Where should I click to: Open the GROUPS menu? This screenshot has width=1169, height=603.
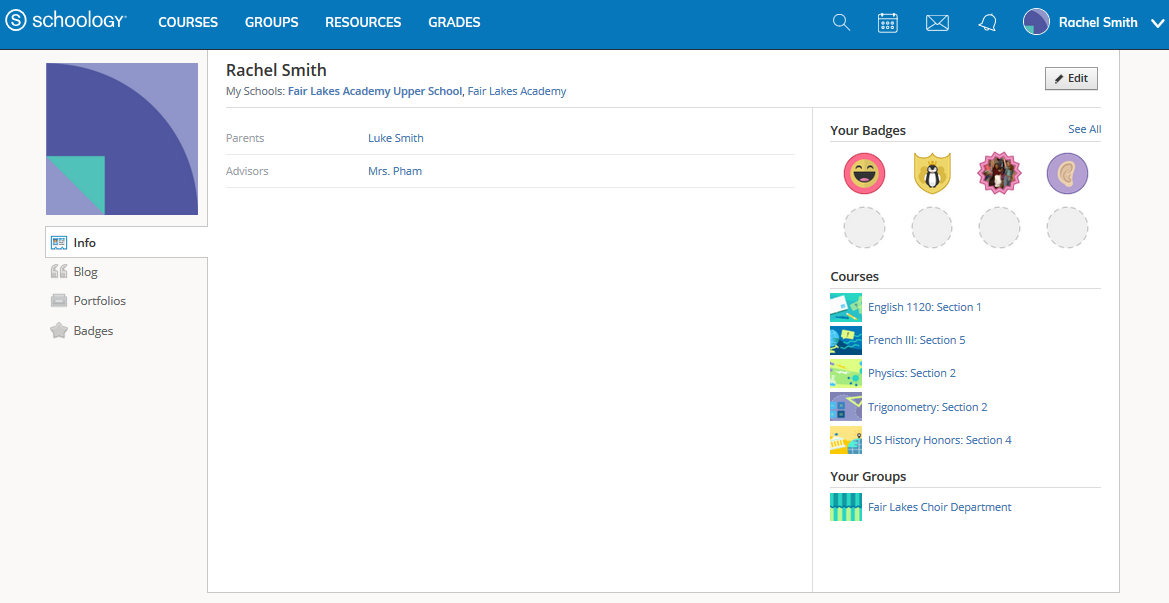coord(271,22)
